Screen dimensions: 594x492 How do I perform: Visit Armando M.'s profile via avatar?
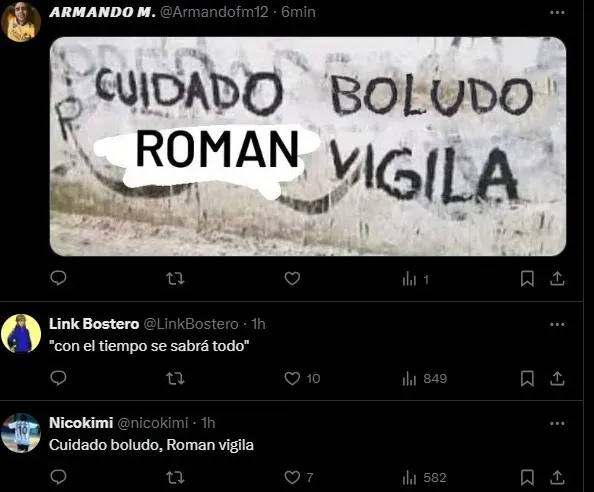coord(21,22)
